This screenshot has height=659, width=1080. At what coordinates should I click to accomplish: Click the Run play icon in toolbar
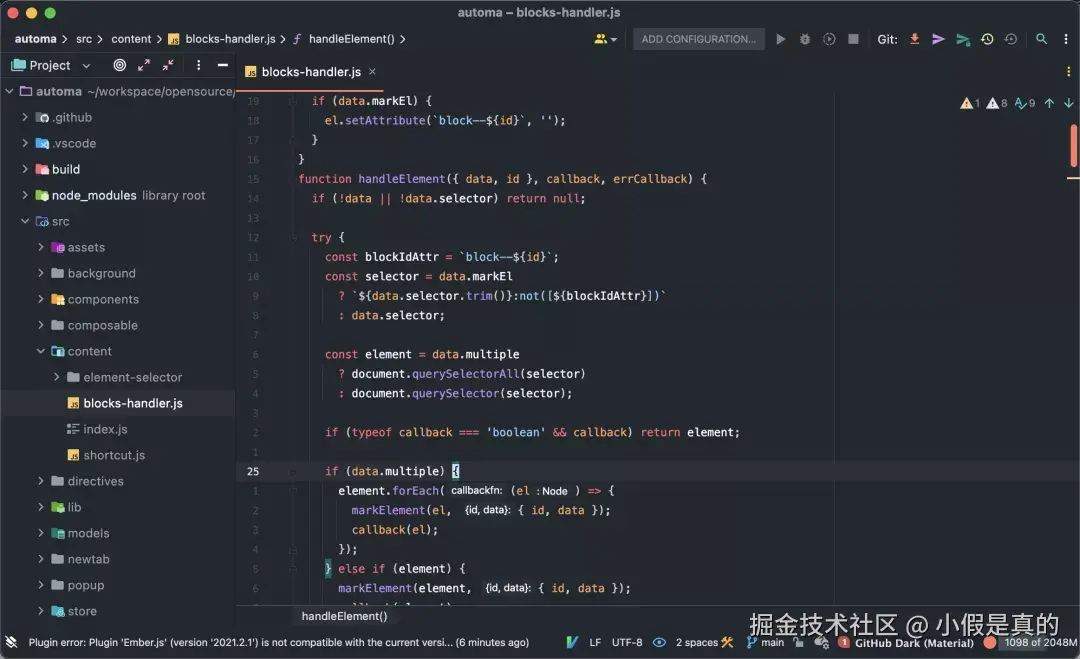pos(780,39)
